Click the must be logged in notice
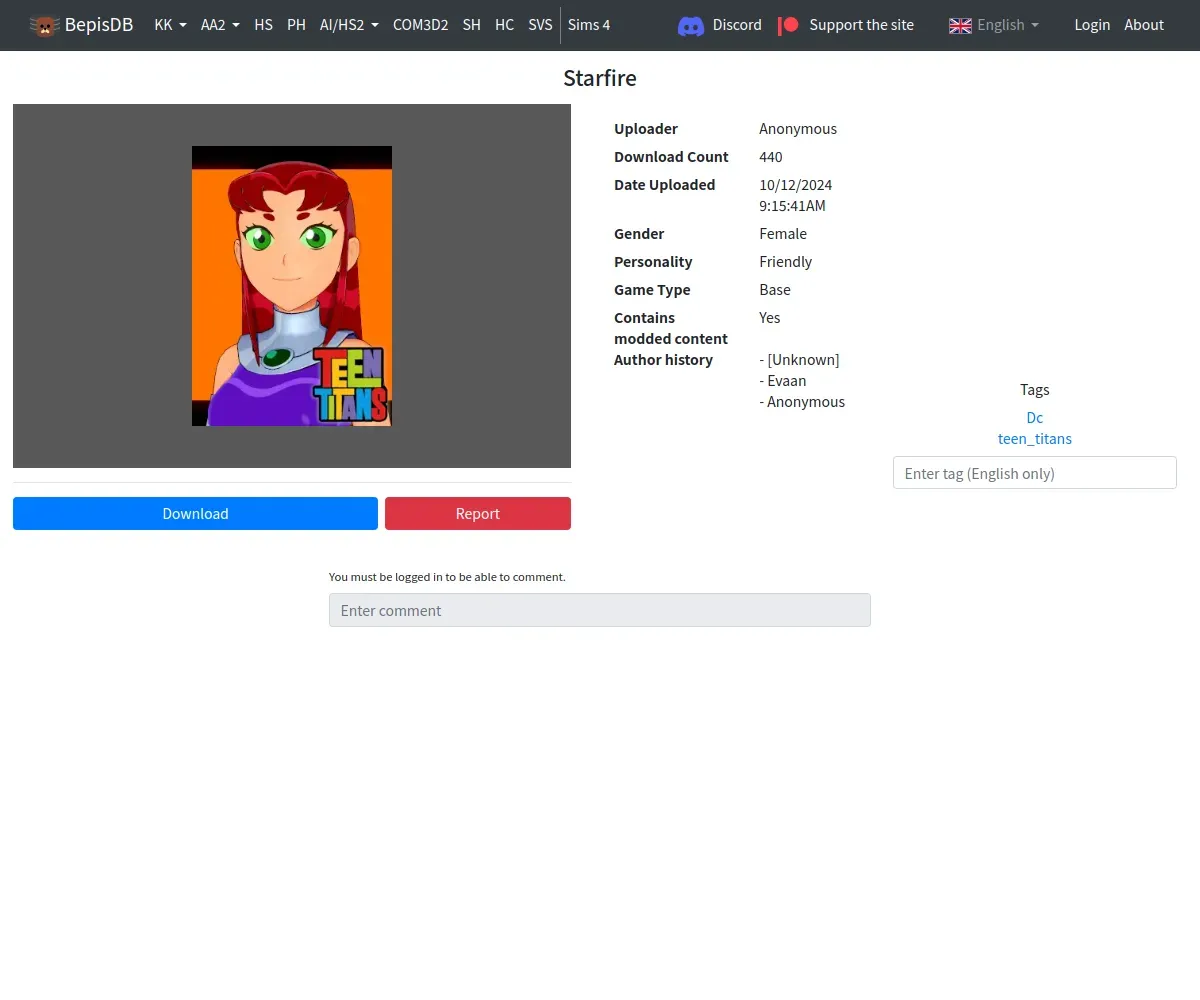 point(447,577)
